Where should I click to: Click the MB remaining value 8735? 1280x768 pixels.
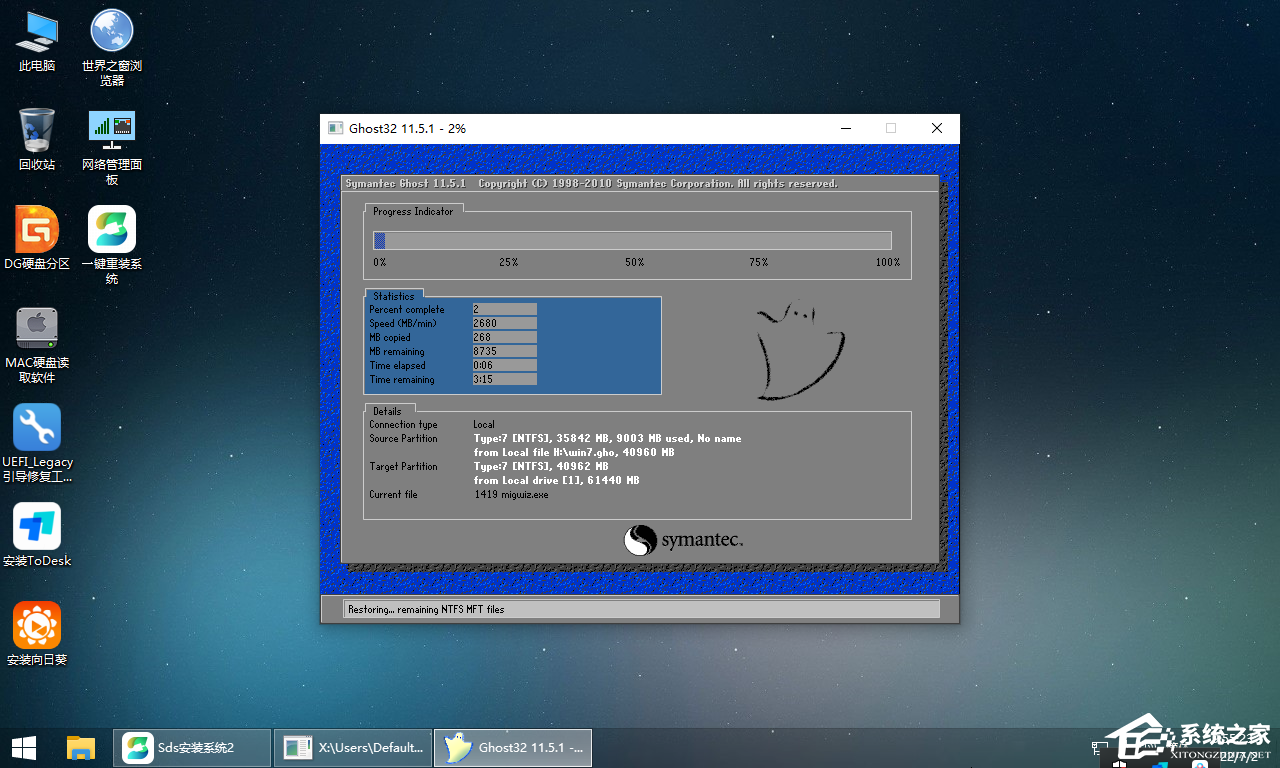click(x=504, y=351)
